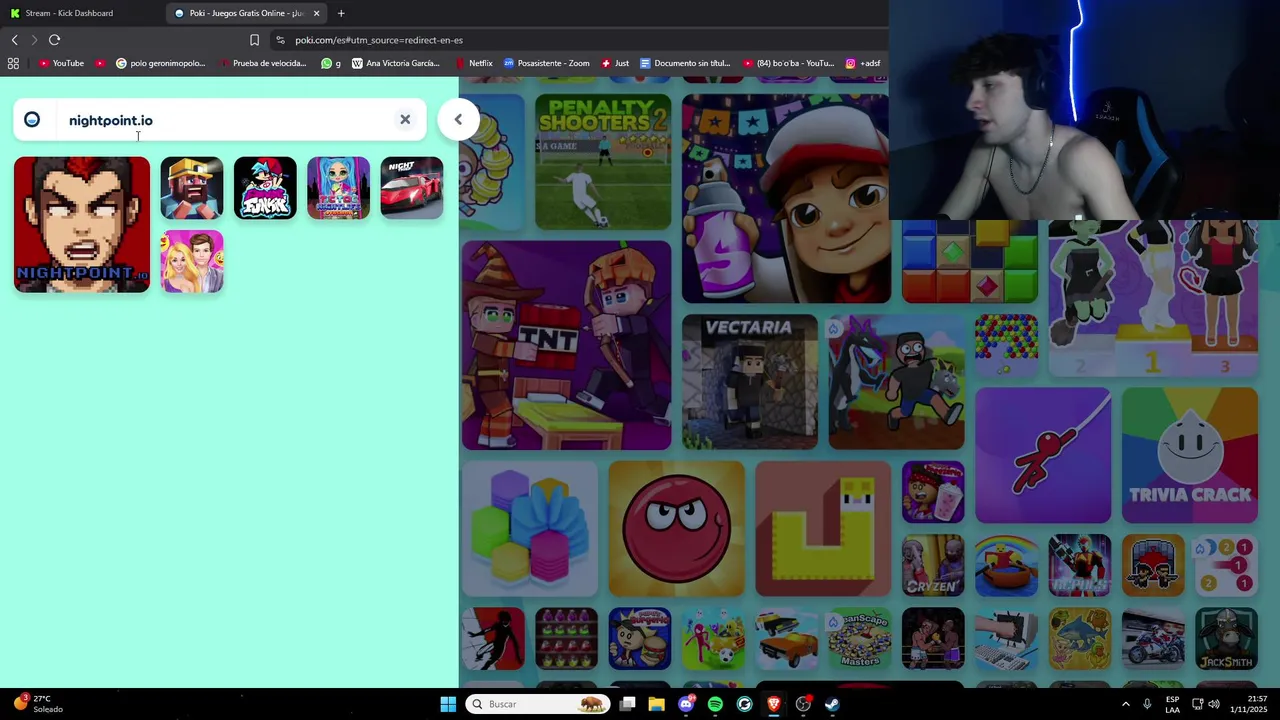This screenshot has width=1280, height=720.
Task: Click the Poki logo in search box
Action: click(32, 120)
